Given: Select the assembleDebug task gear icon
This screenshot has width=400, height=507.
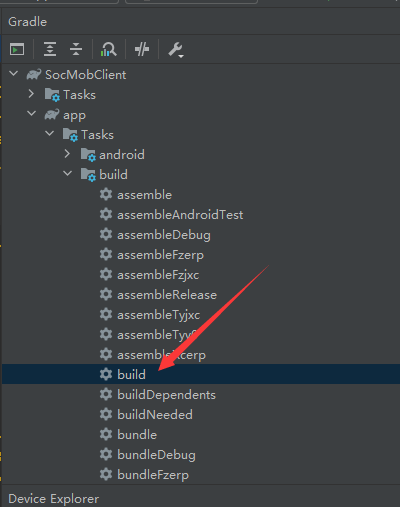Looking at the screenshot, I should coord(106,234).
